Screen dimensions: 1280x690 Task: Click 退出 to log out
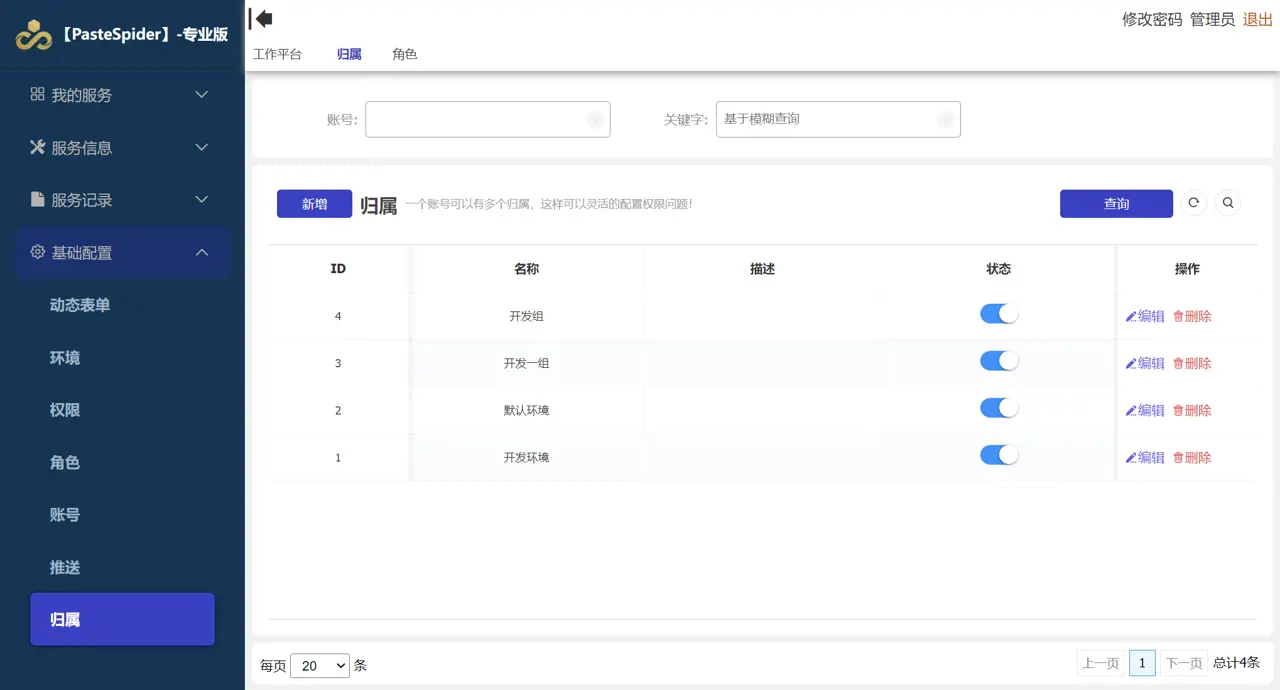[x=1258, y=19]
